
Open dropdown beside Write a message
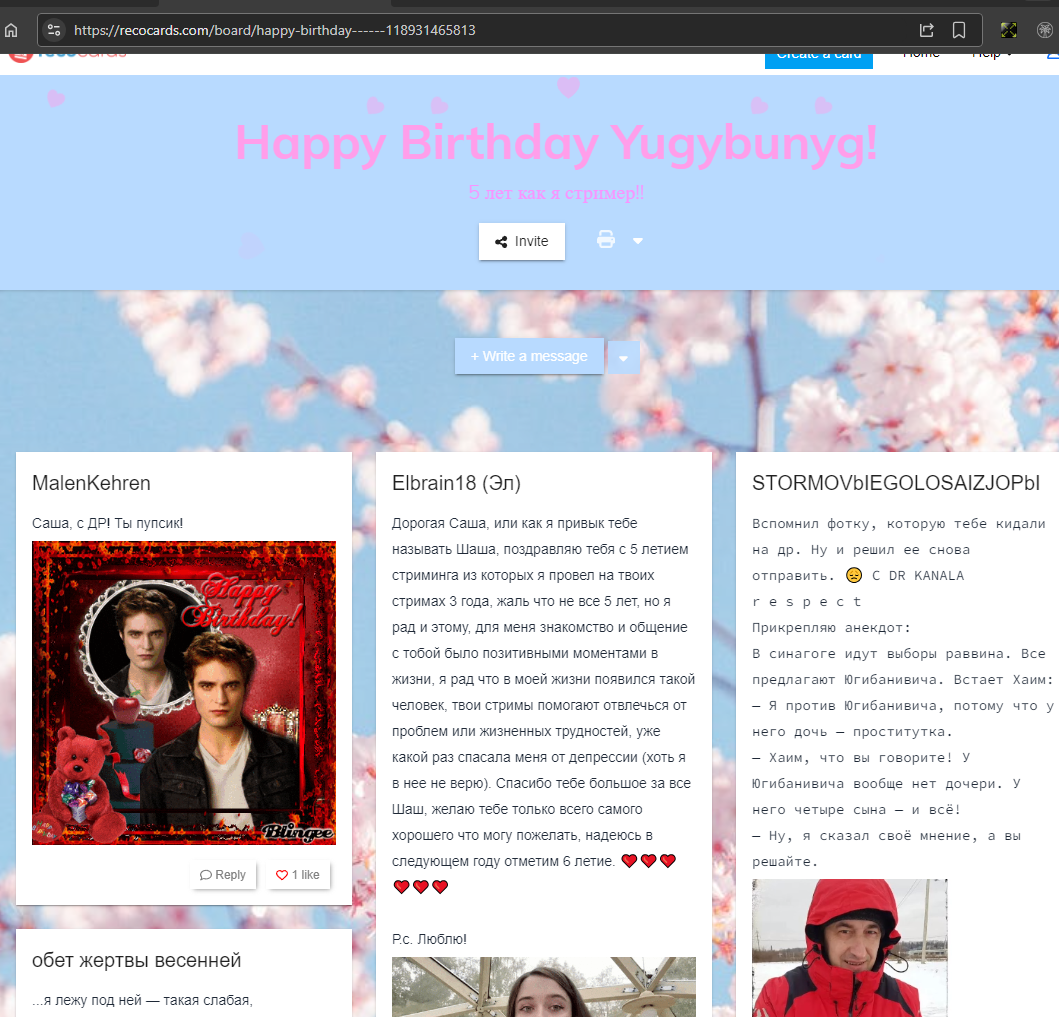pos(623,357)
